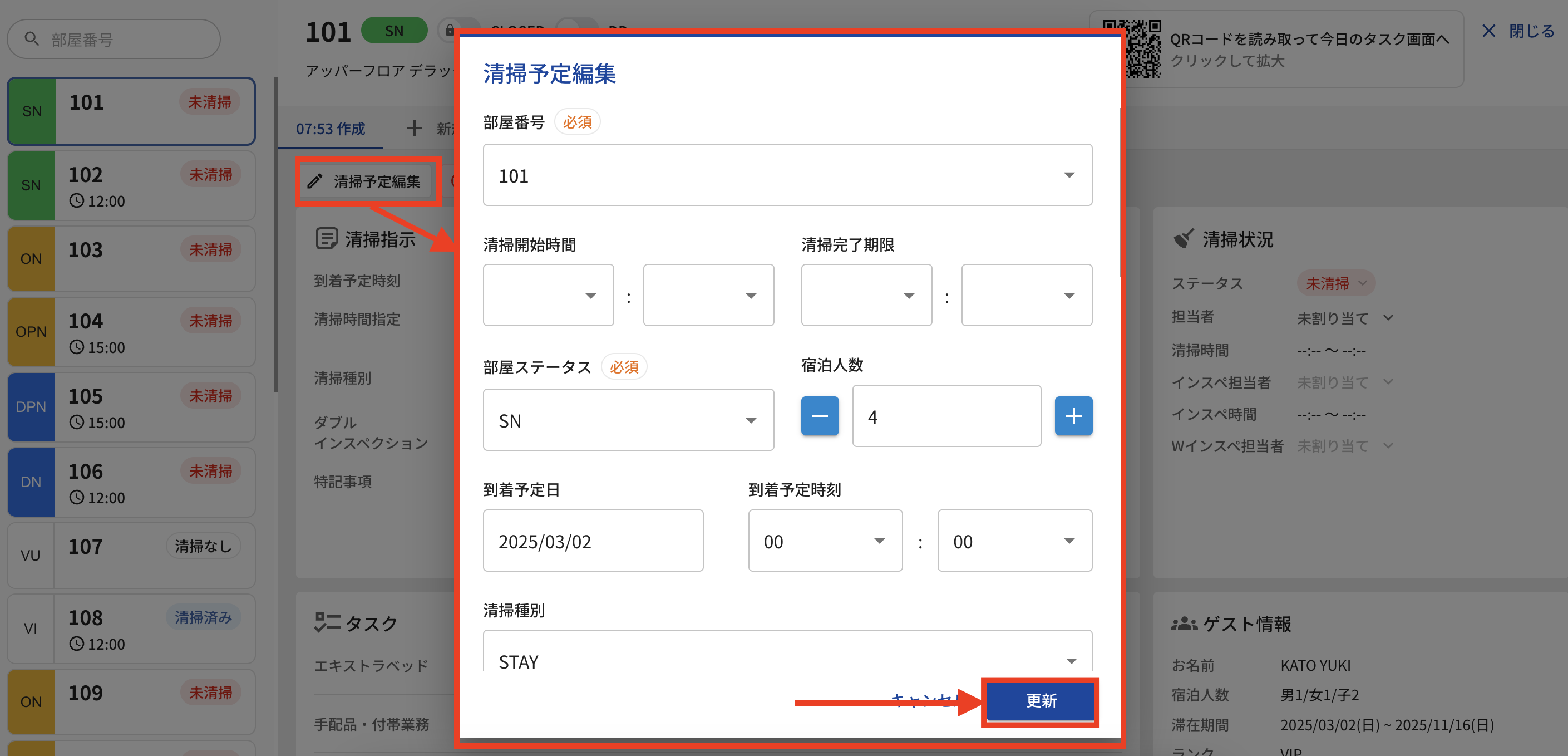Image resolution: width=1568 pixels, height=756 pixels.
Task: Click the pencil icon for 清掃予定編集
Action: coord(315,181)
